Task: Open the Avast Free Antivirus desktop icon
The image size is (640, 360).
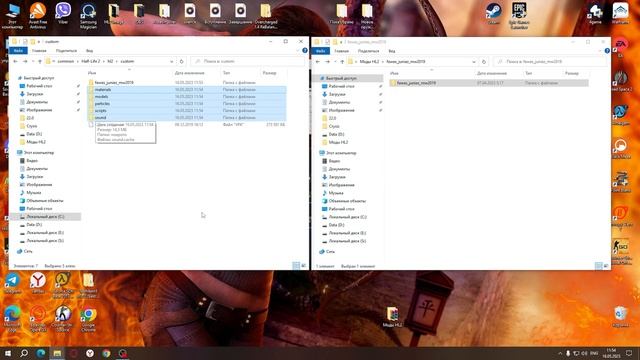Action: tap(38, 16)
